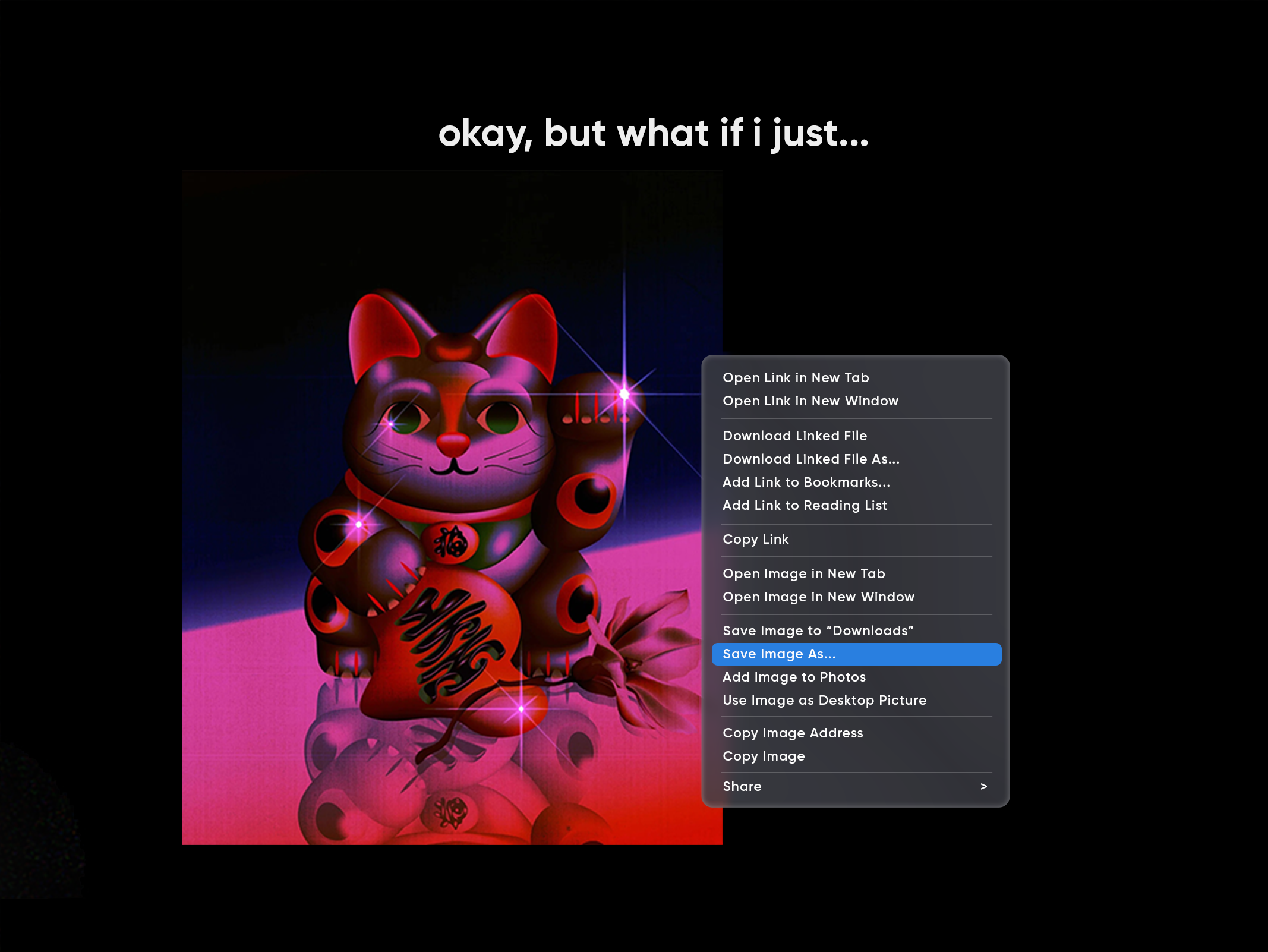The width and height of the screenshot is (1268, 952).
Task: Expand the Share submenu arrow
Action: point(984,787)
